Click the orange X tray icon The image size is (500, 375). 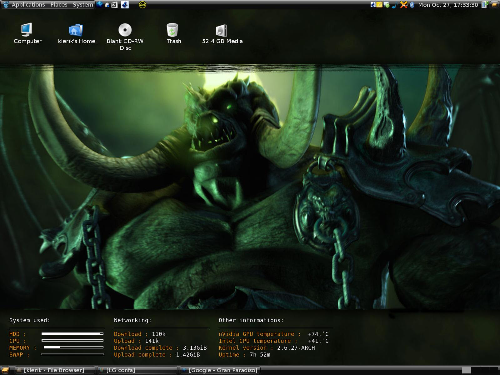click(403, 5)
